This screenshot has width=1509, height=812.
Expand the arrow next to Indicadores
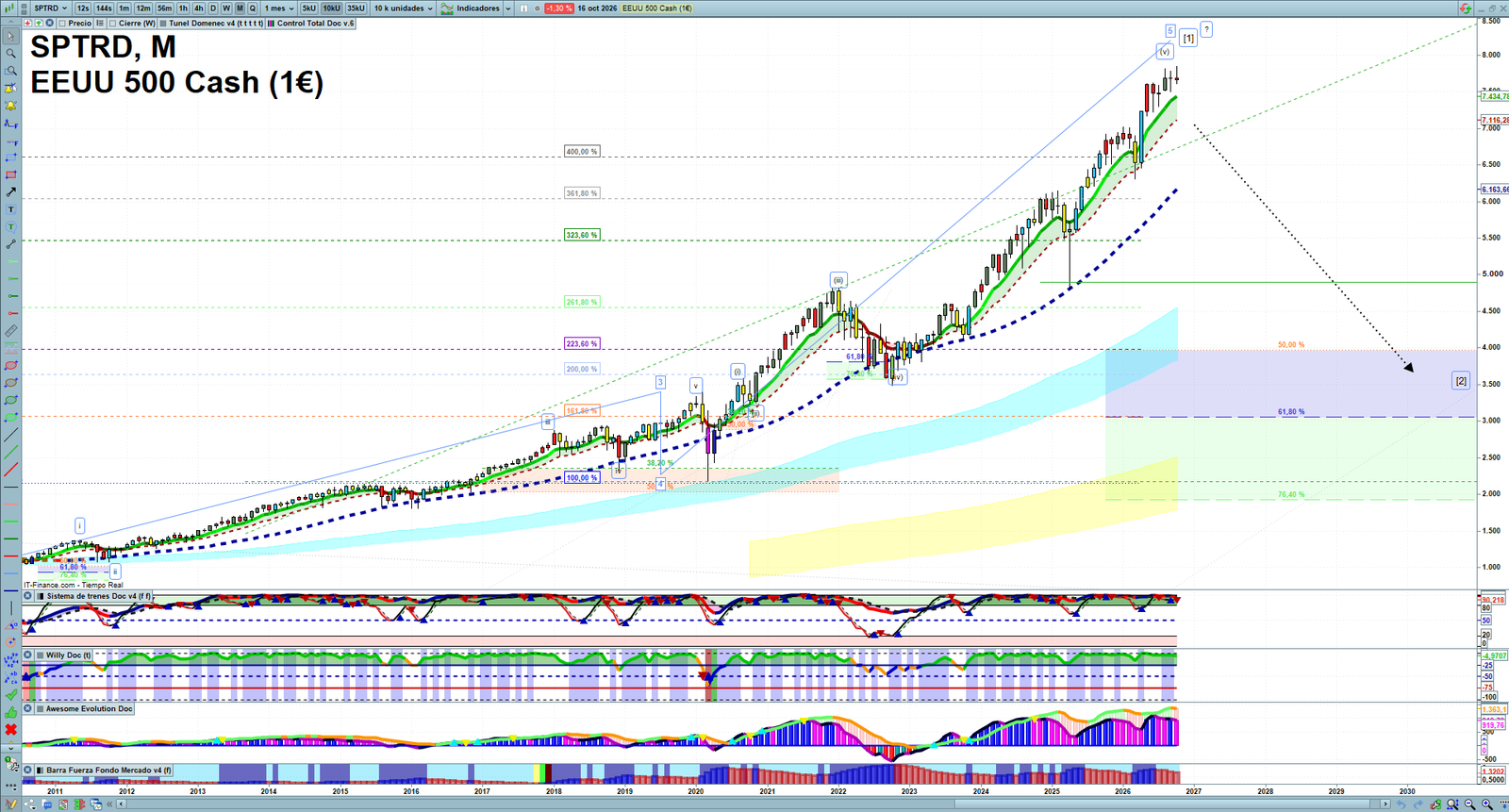[508, 8]
